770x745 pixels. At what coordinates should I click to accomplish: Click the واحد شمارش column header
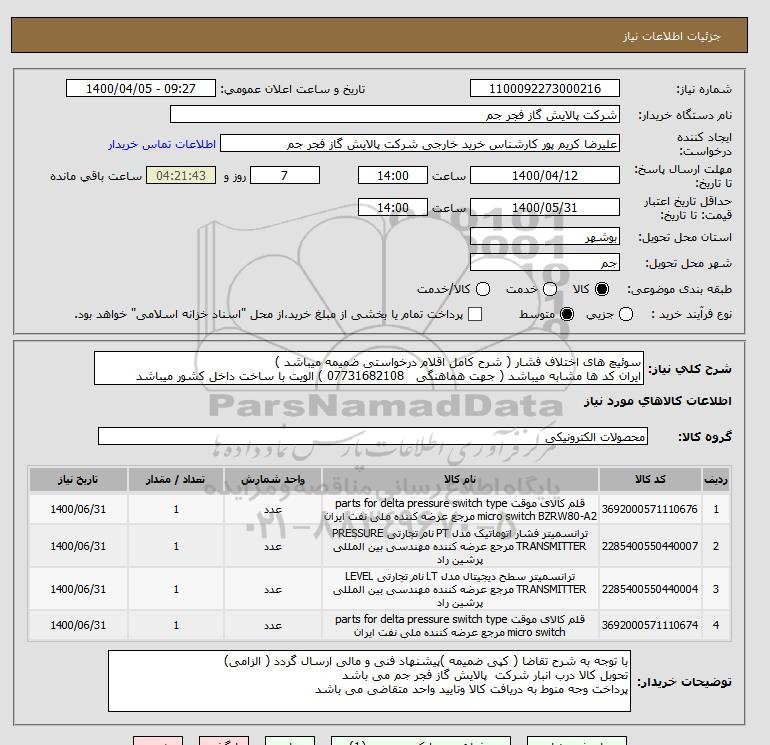tap(273, 479)
